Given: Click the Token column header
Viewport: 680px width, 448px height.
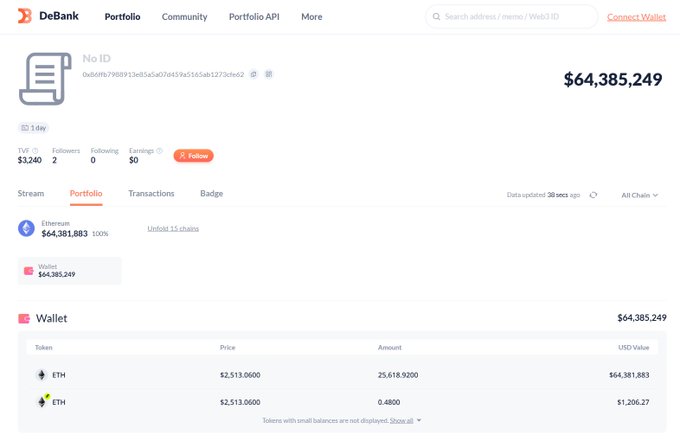Looking at the screenshot, I should click(44, 347).
